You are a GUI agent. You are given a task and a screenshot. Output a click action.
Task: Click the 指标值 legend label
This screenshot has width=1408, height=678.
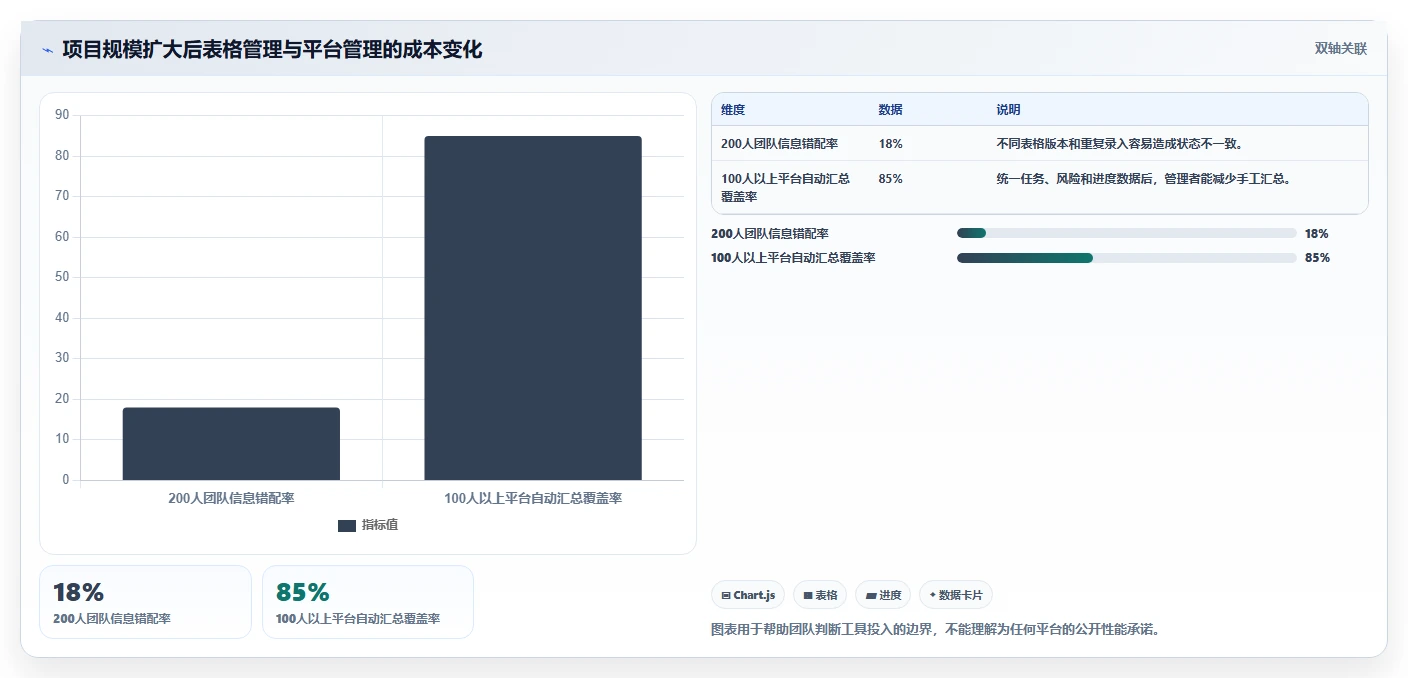pos(380,525)
